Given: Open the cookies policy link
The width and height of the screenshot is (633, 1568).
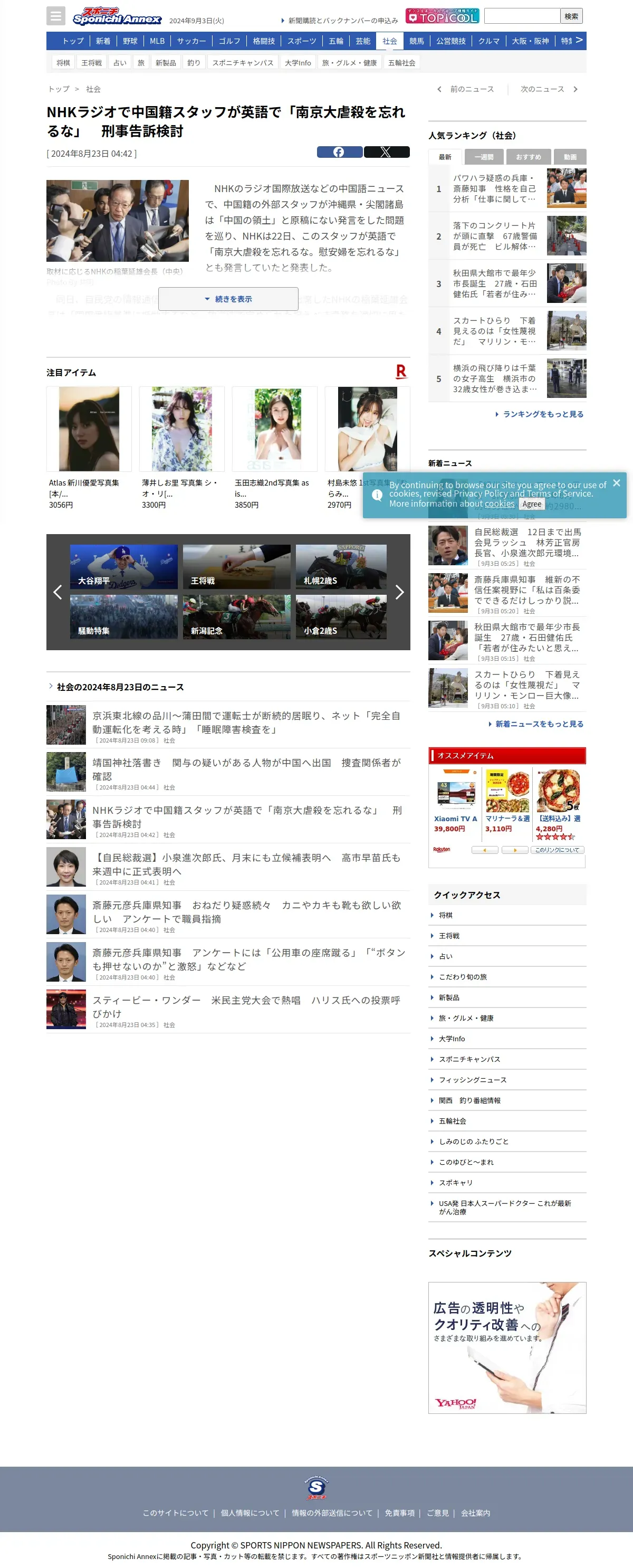Looking at the screenshot, I should coord(500,503).
